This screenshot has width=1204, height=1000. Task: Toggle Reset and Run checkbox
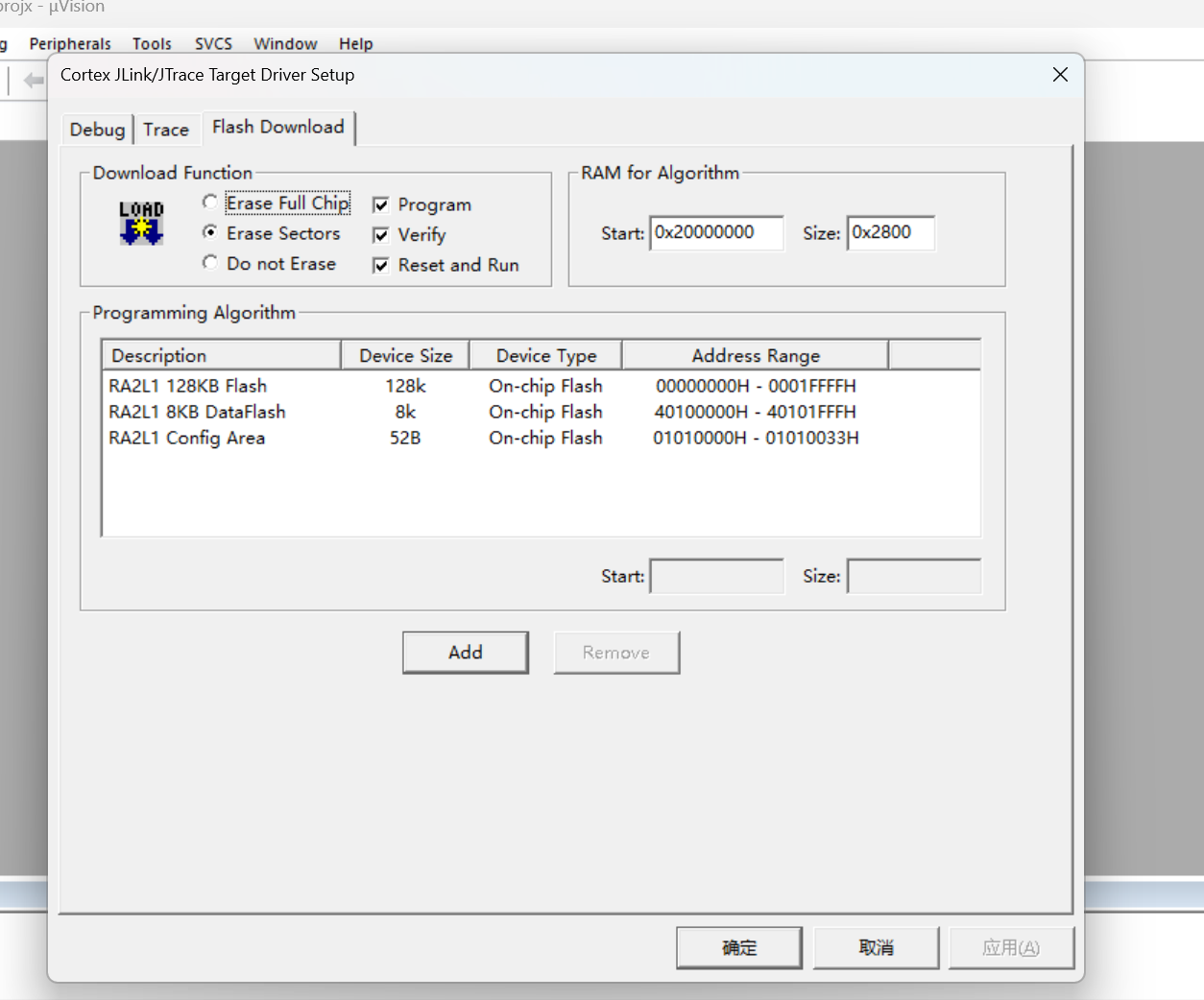pos(381,265)
